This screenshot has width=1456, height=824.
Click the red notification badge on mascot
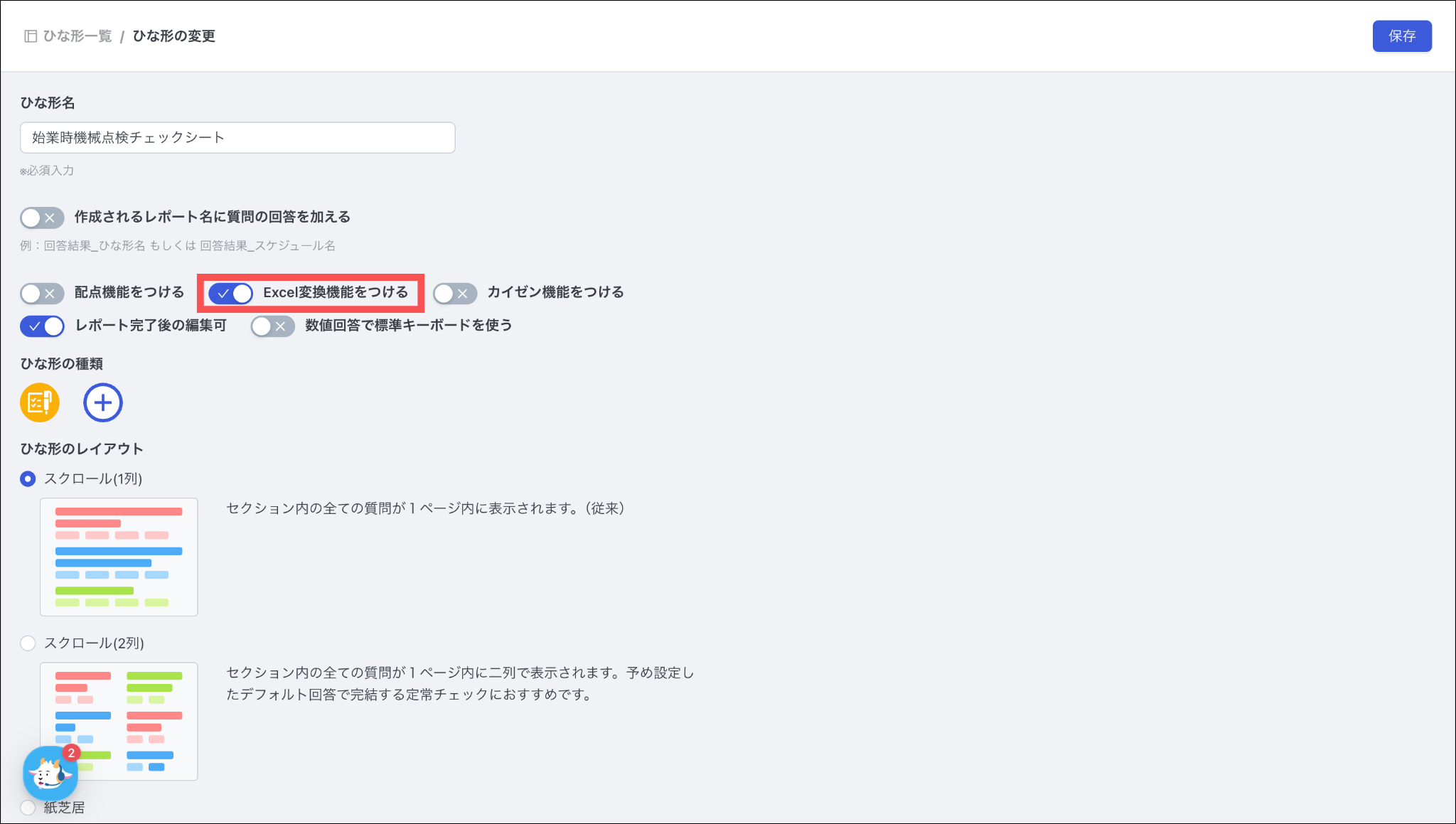pyautogui.click(x=71, y=753)
